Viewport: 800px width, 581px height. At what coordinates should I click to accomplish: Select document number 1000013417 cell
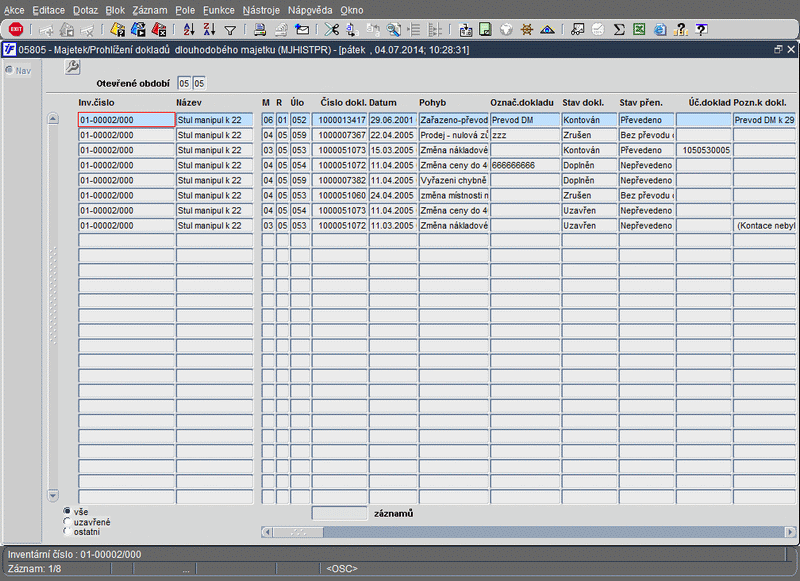coord(339,120)
